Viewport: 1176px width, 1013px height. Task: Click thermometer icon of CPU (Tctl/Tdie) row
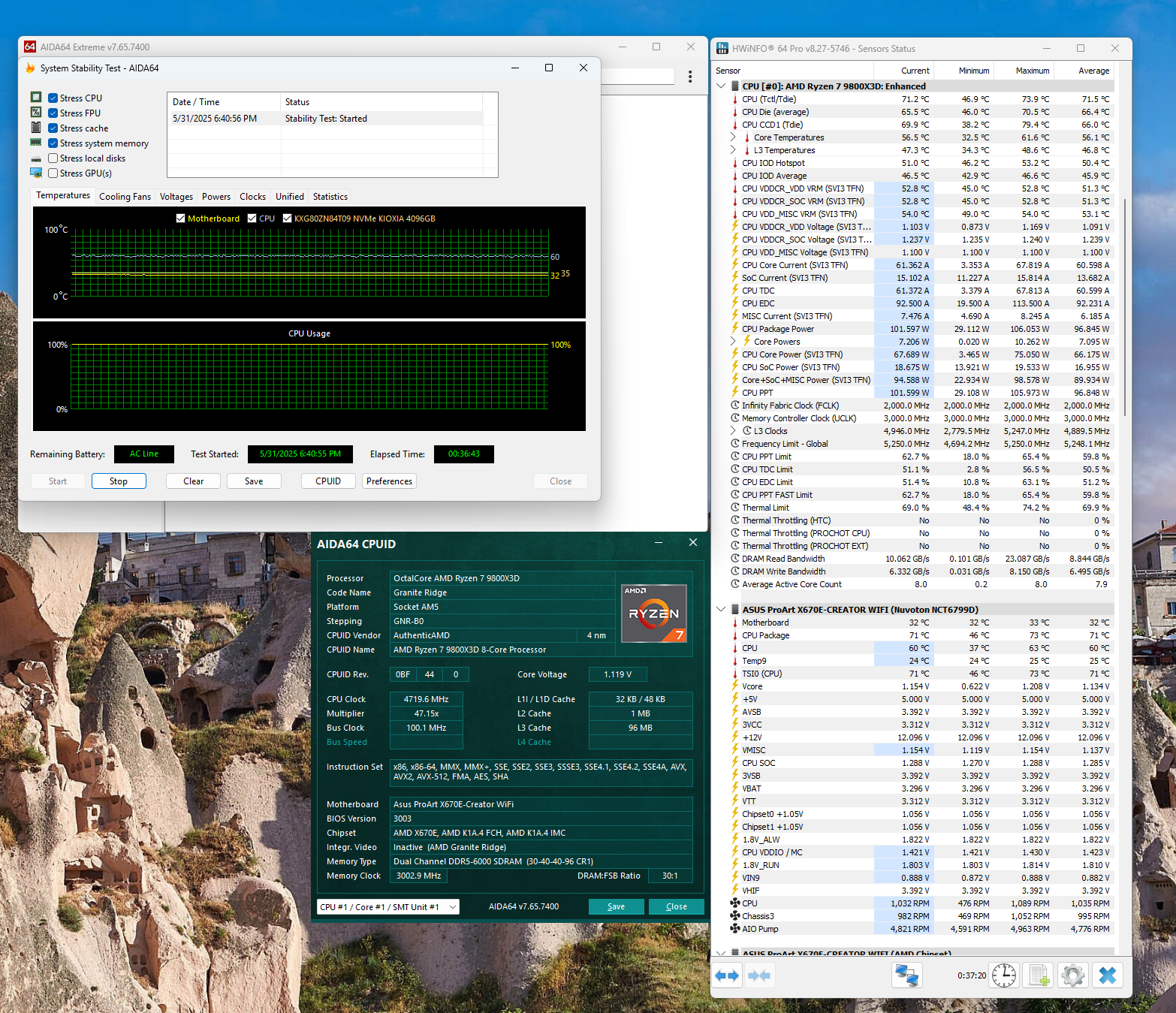(x=735, y=99)
